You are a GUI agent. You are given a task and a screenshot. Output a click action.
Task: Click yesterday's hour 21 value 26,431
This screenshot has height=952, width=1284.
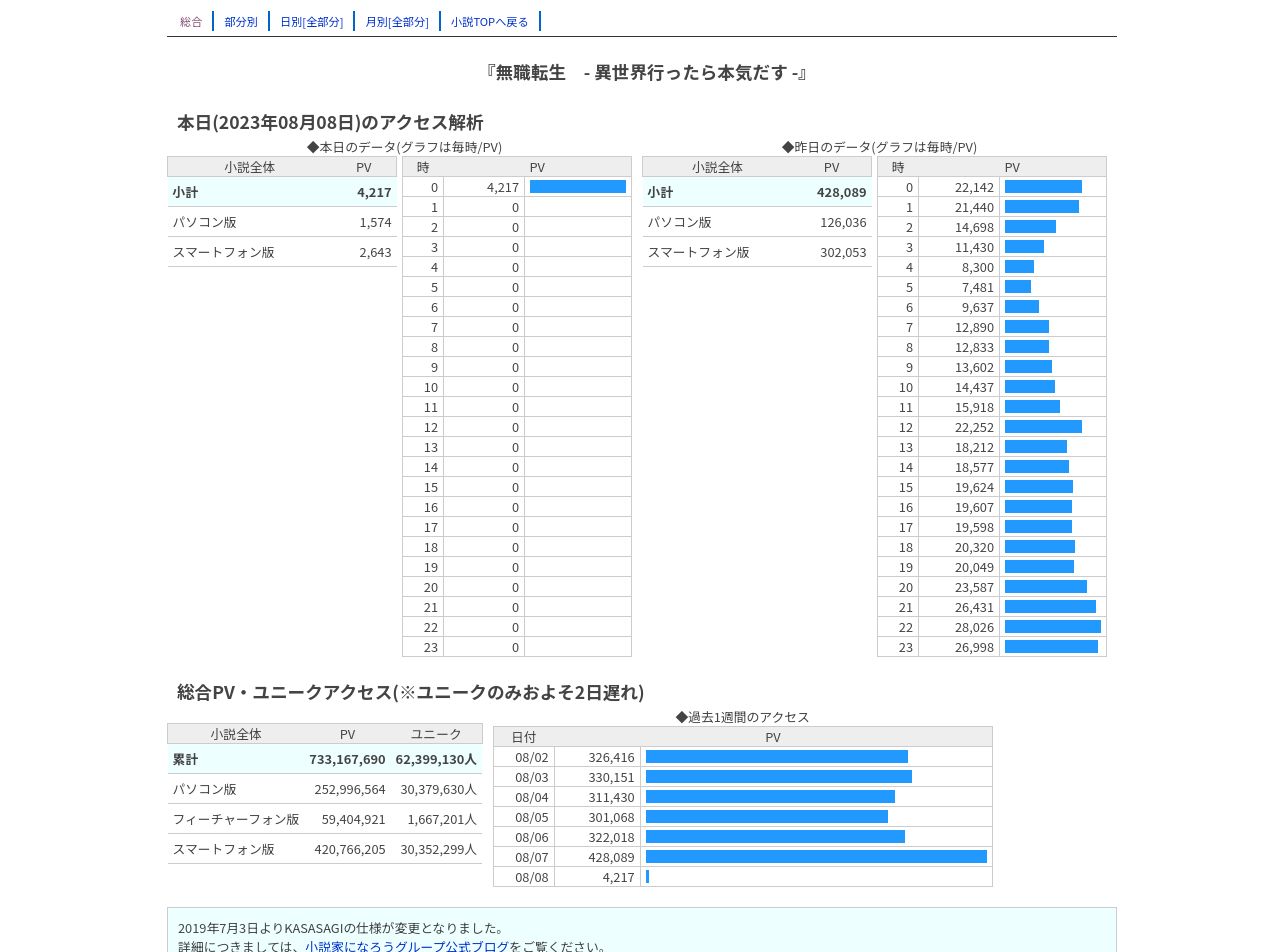coord(974,607)
